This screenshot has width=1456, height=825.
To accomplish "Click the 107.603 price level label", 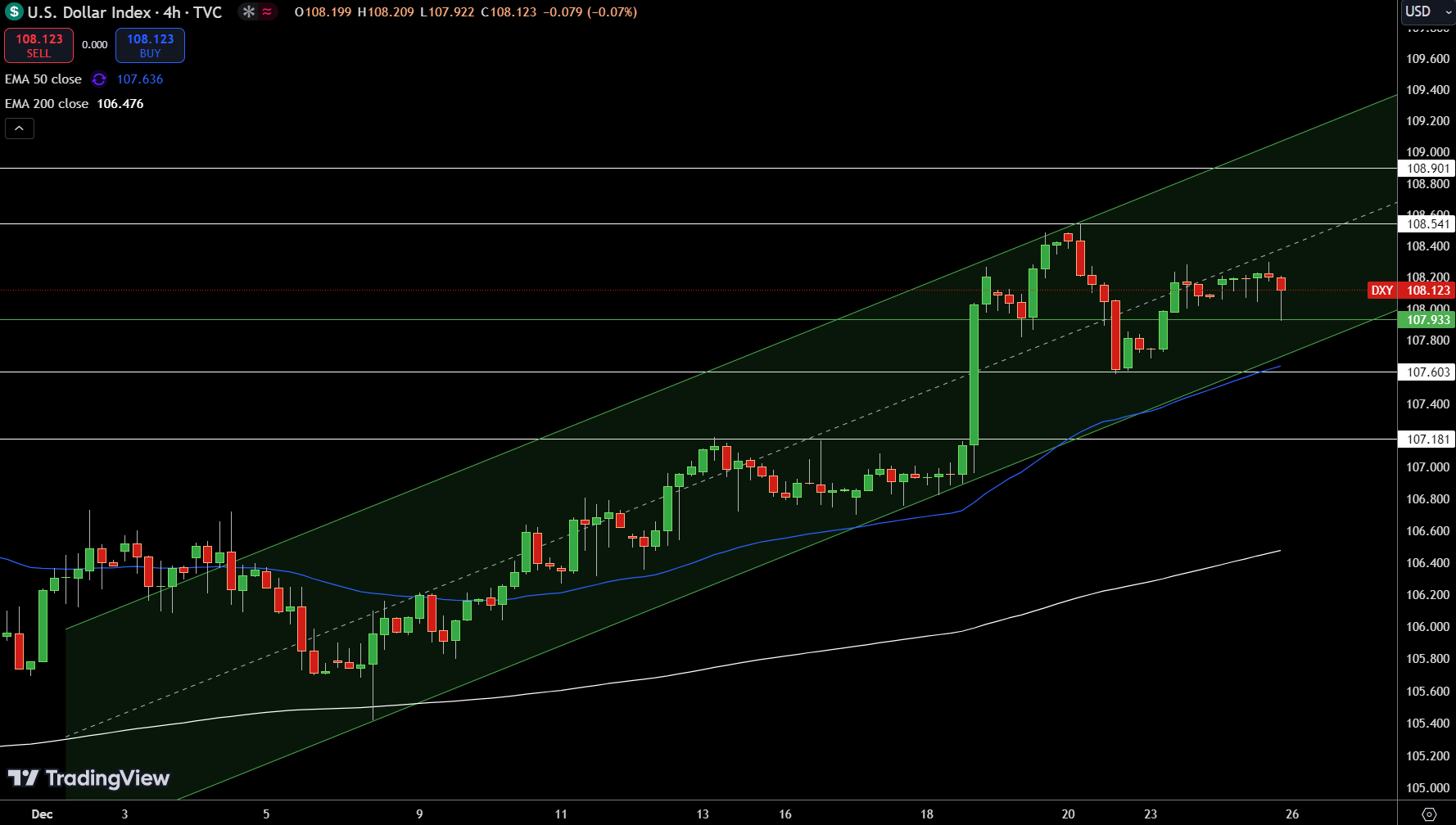I will tap(1427, 372).
